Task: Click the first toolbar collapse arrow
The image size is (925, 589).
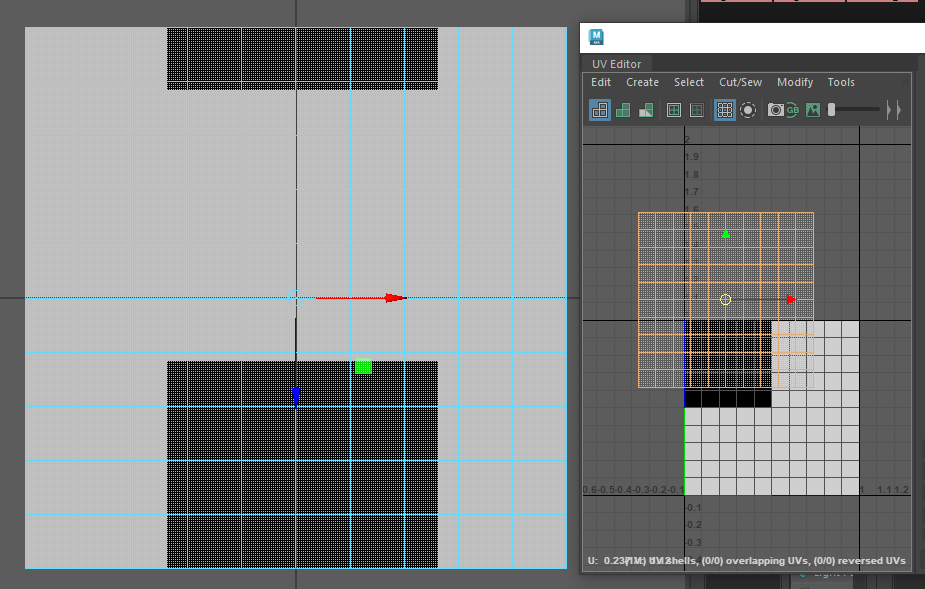Action: point(889,110)
